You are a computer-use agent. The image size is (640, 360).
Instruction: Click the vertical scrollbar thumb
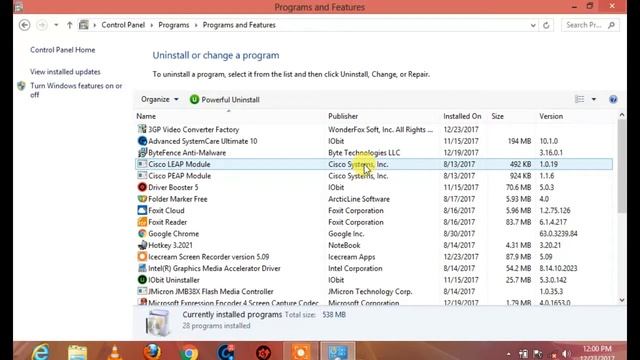tap(622, 166)
